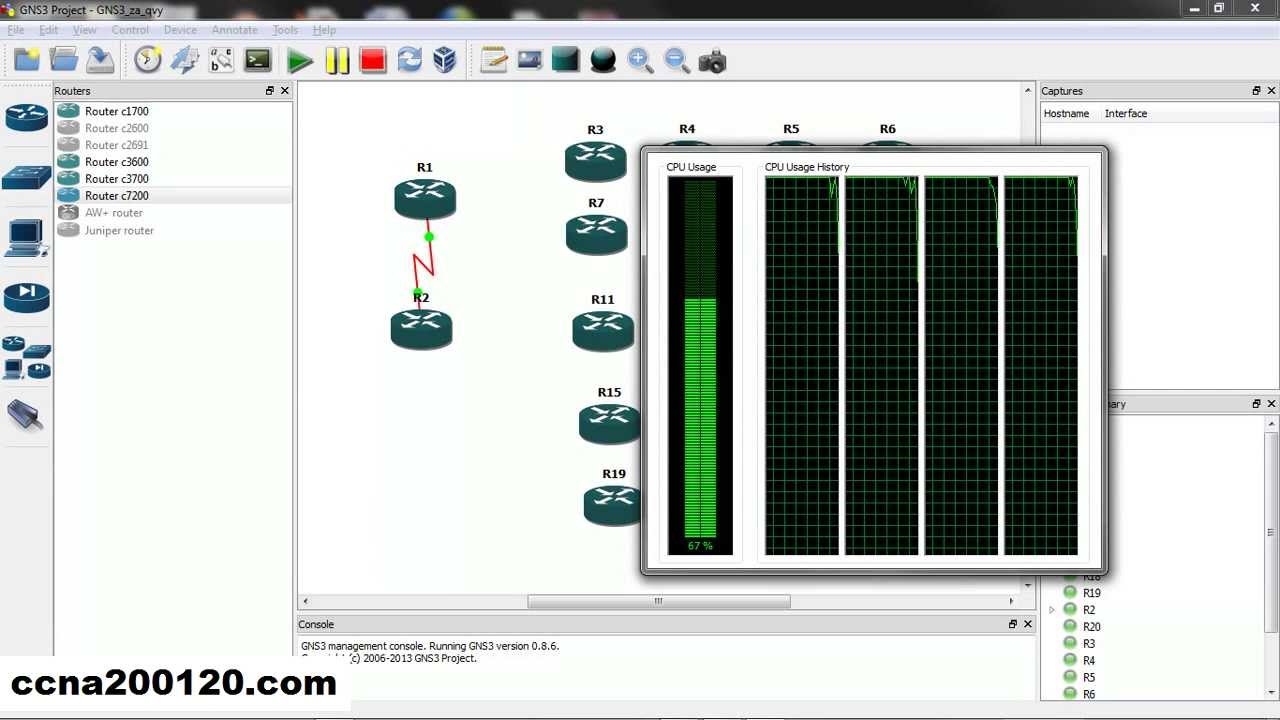Click the canvas horizontal scrollbar thumb
The height and width of the screenshot is (720, 1280).
[x=659, y=601]
